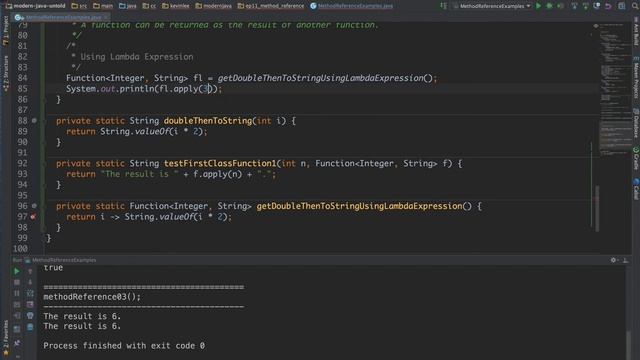
Task: Toggle the breakpoint on line 97
Action: tap(33, 217)
